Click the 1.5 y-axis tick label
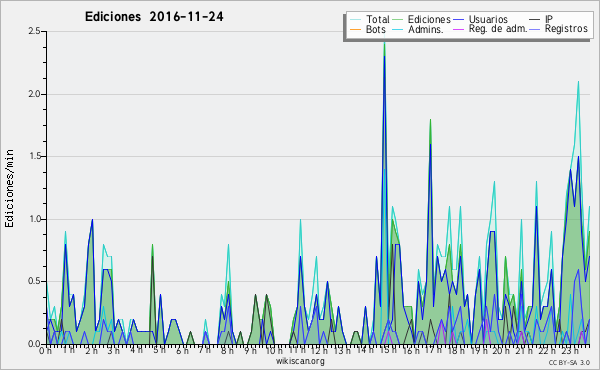The height and width of the screenshot is (370, 600). [x=34, y=156]
